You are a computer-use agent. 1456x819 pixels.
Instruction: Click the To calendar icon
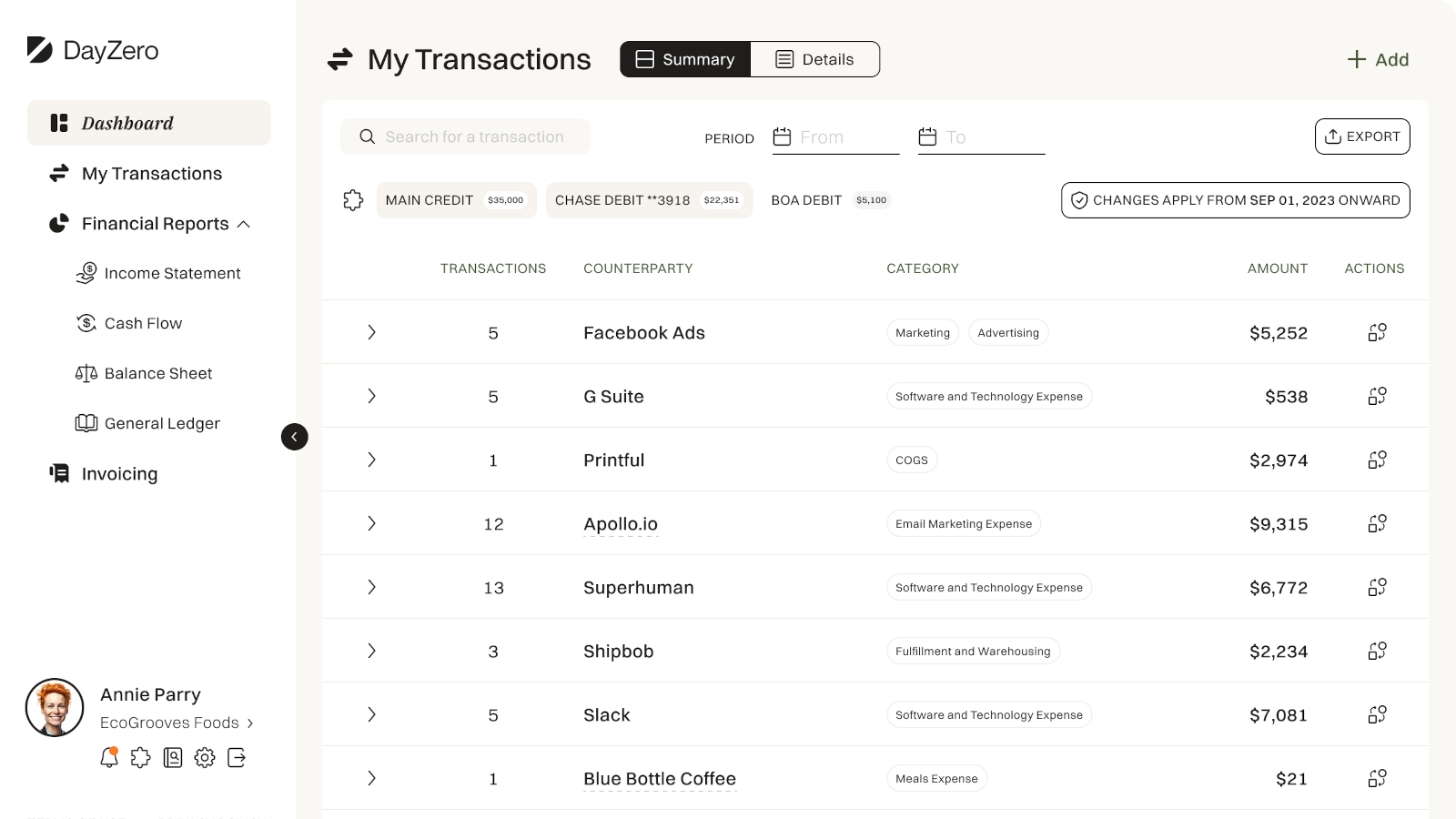(927, 136)
